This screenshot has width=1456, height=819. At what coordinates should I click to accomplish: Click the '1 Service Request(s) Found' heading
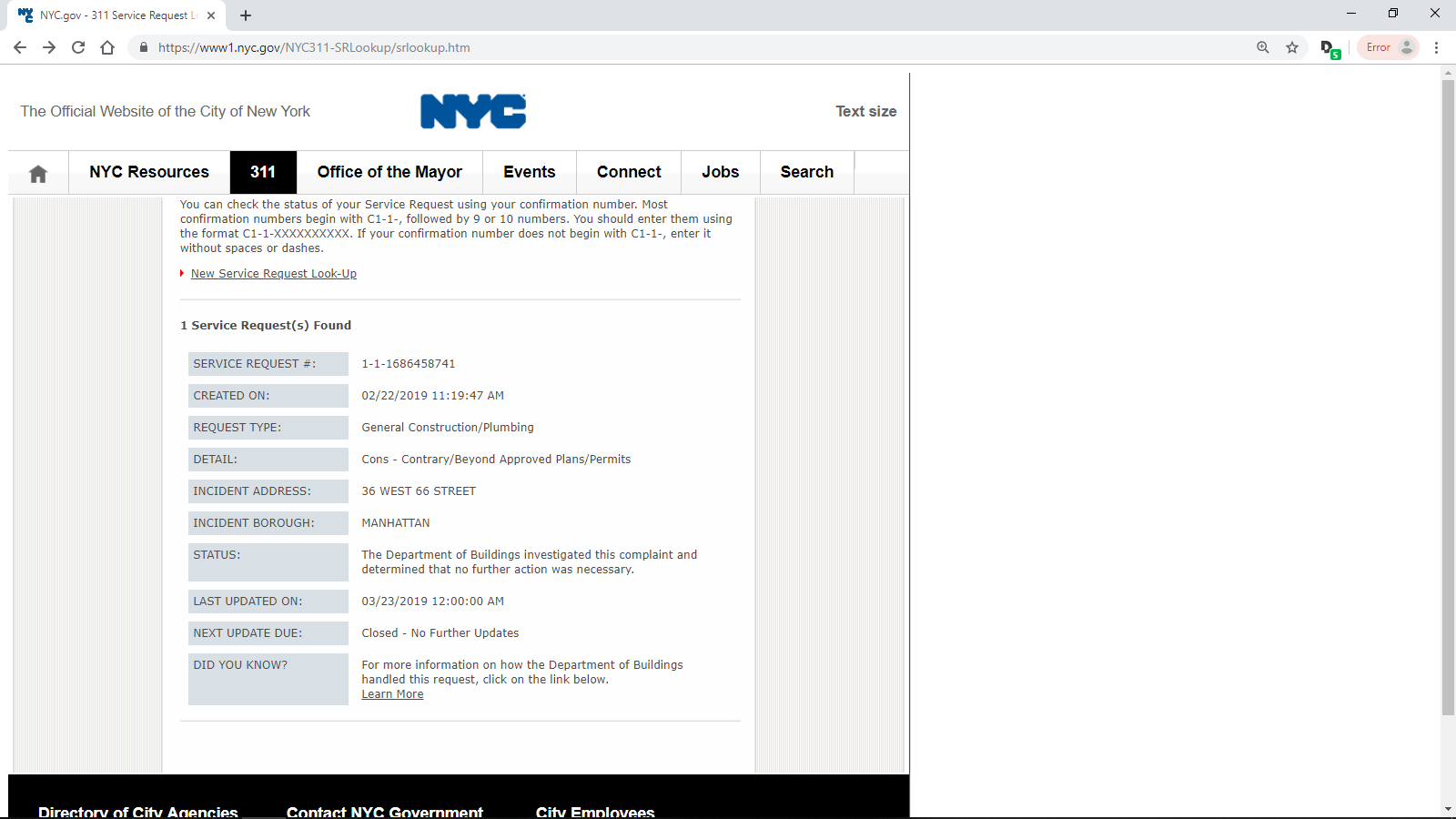click(266, 326)
